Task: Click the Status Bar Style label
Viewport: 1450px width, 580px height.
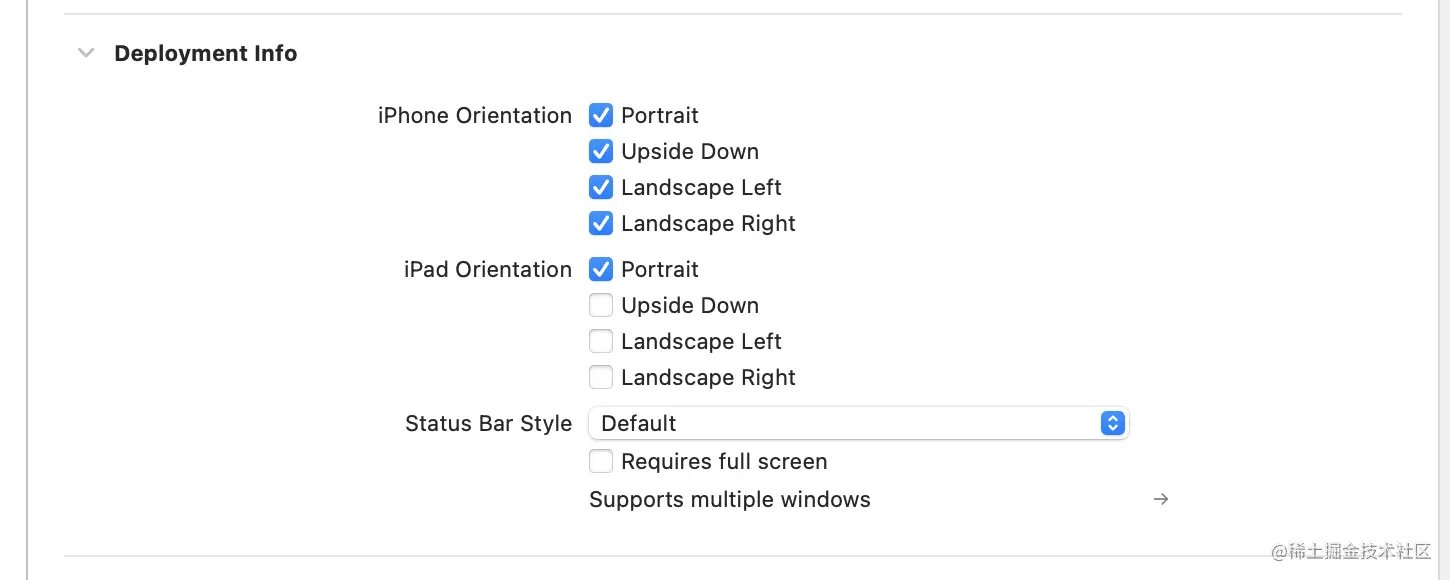Action: (488, 424)
